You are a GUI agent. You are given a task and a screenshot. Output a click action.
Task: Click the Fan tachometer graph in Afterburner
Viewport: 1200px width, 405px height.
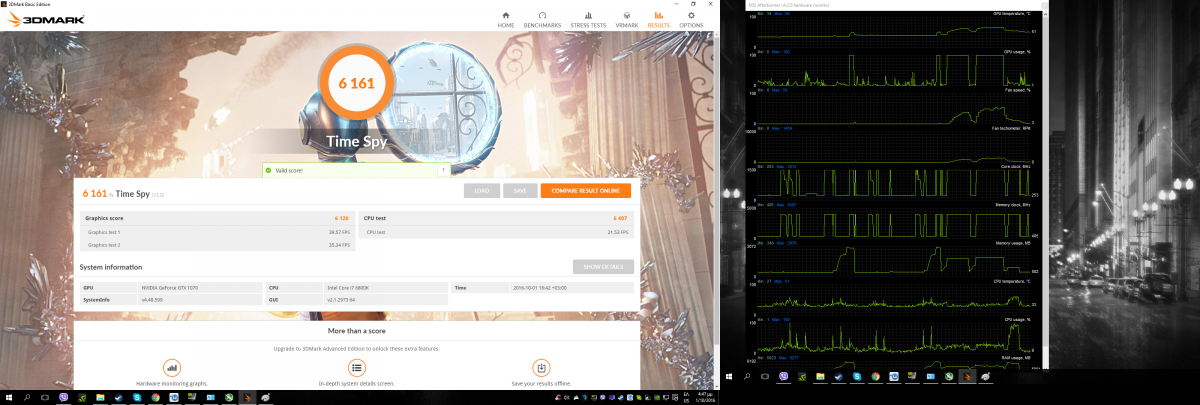click(x=893, y=147)
